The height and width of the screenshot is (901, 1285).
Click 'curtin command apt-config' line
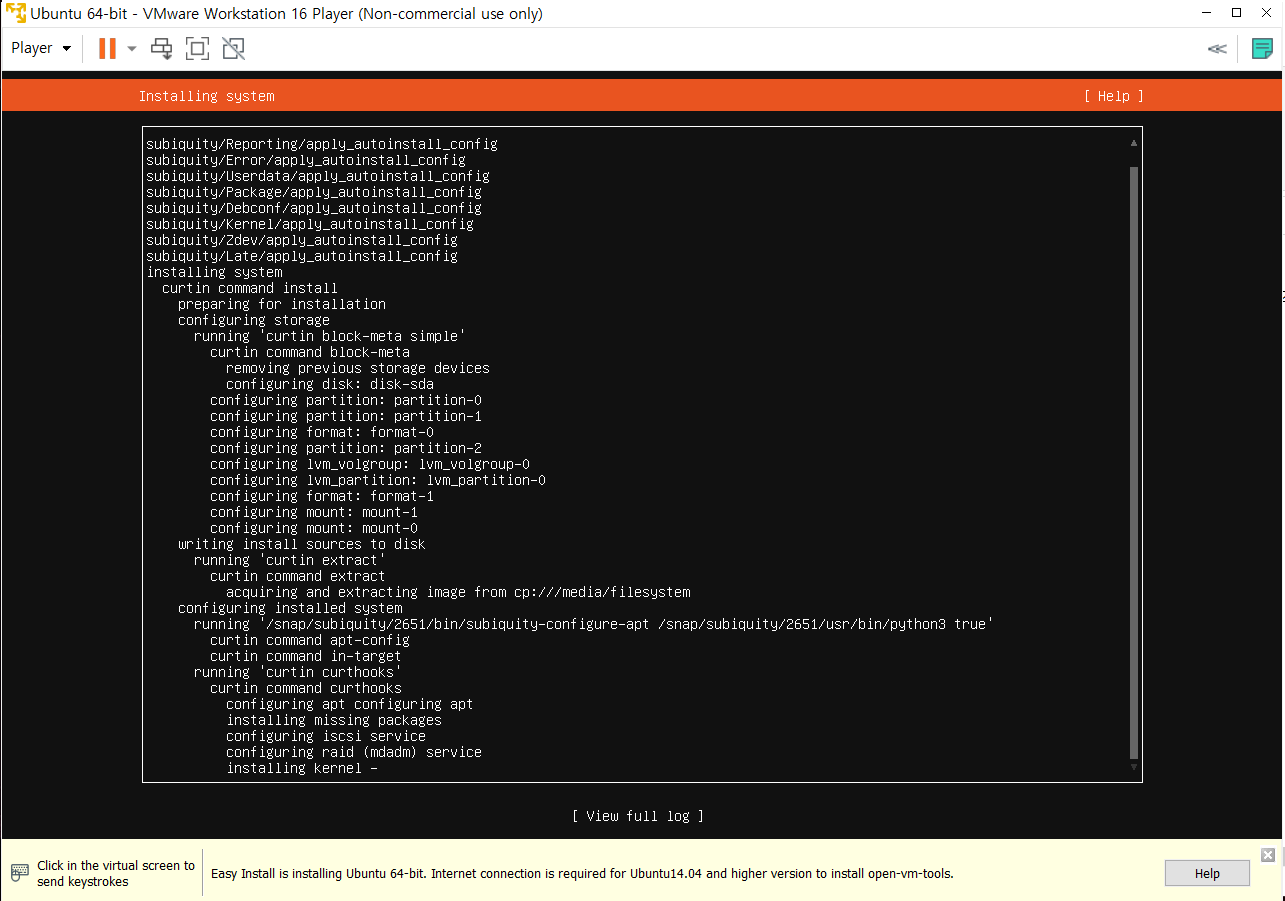click(310, 640)
